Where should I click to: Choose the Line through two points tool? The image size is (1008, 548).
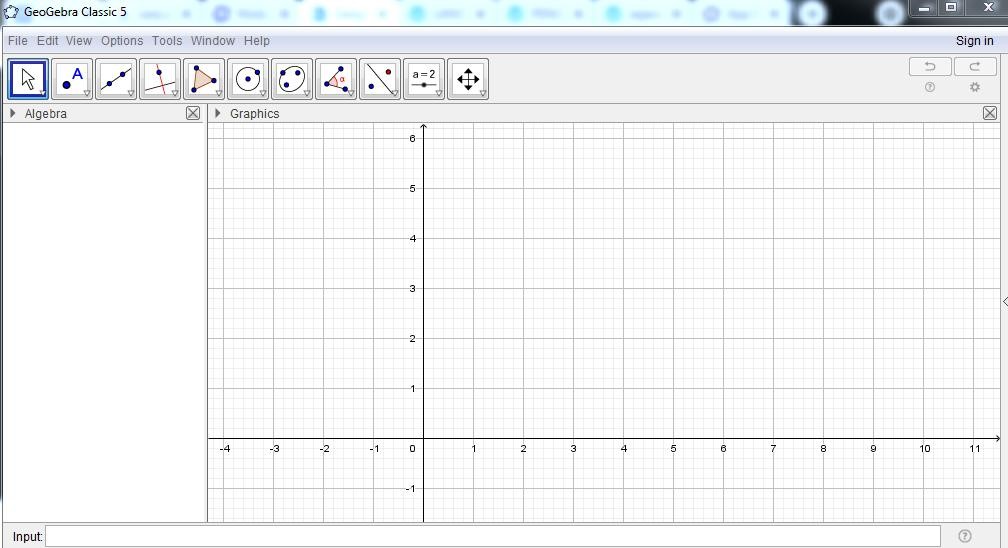pos(116,78)
